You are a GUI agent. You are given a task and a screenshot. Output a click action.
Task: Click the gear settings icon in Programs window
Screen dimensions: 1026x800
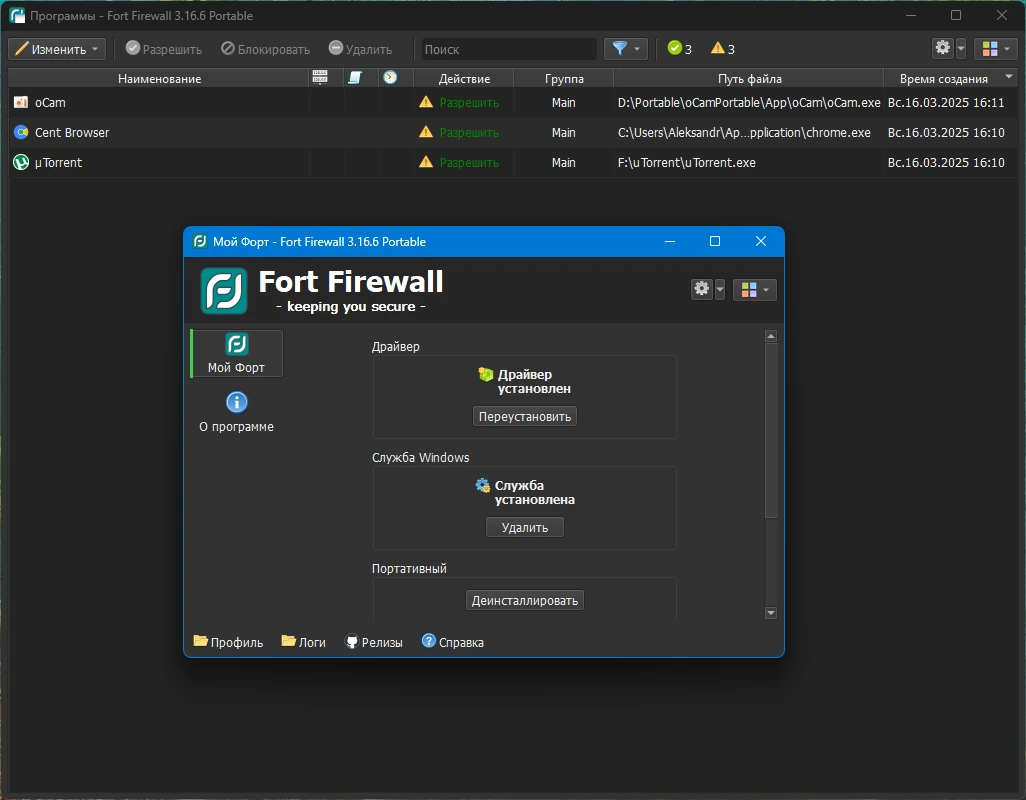[943, 48]
